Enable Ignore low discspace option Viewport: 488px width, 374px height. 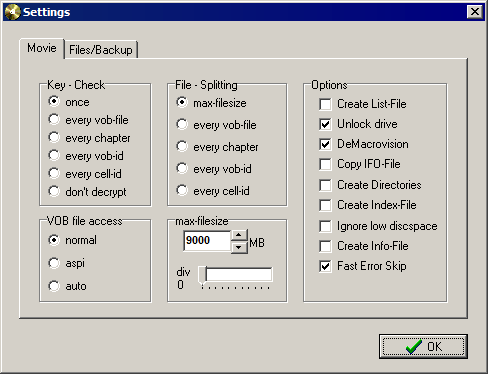pos(325,226)
